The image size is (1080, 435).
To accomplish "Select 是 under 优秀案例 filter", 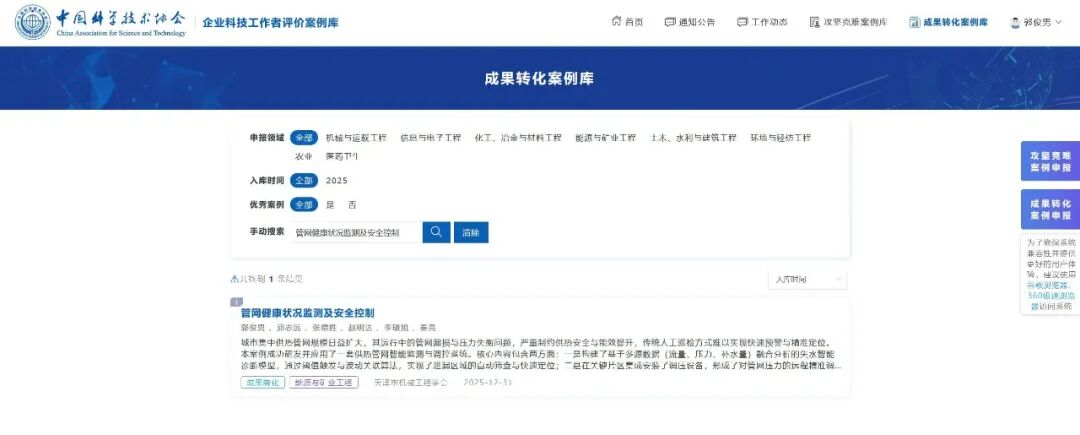I will point(331,205).
